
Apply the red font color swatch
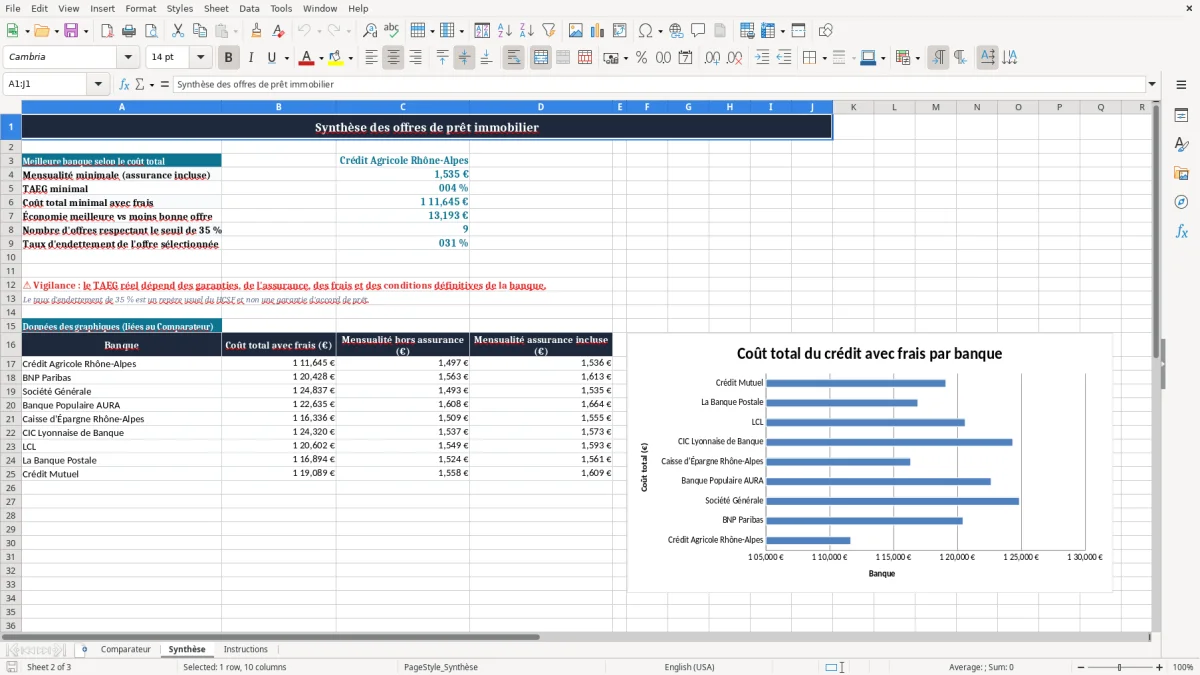click(306, 58)
